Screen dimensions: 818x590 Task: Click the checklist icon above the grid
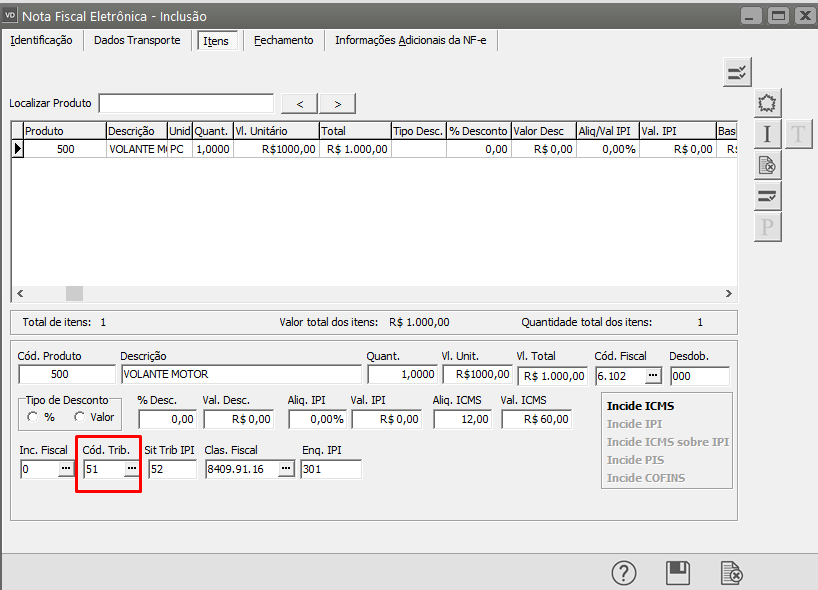737,72
